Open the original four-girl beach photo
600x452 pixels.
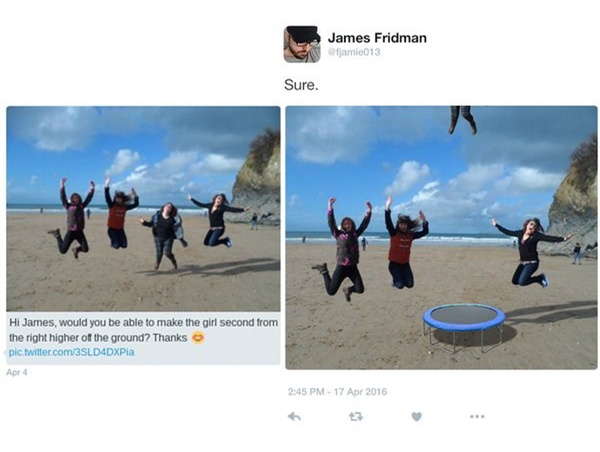pos(143,209)
